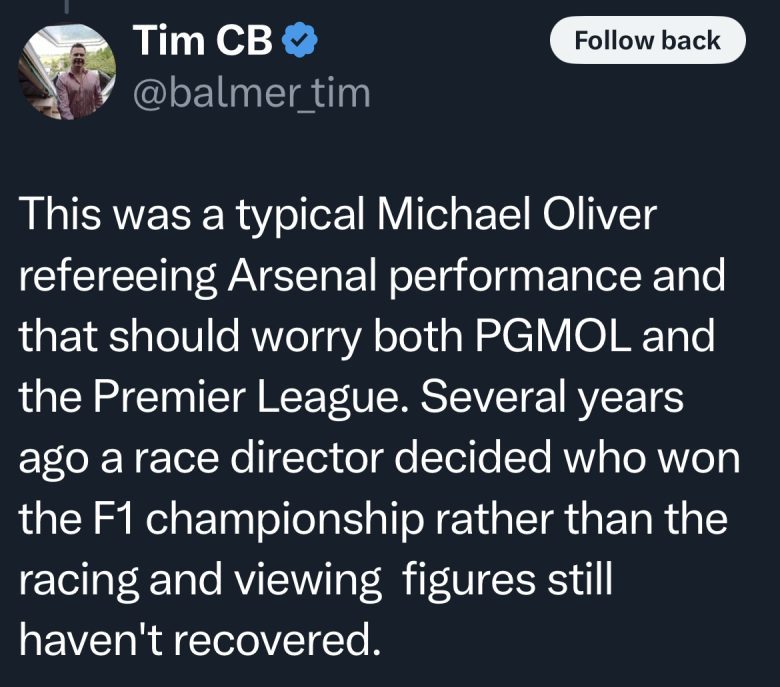Click the @balmer_tim handle
This screenshot has height=687, width=780.
[x=251, y=93]
